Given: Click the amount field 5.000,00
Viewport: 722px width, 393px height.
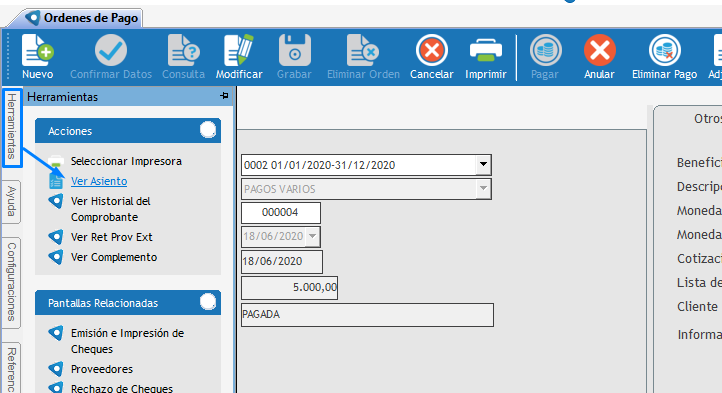Looking at the screenshot, I should [x=289, y=287].
